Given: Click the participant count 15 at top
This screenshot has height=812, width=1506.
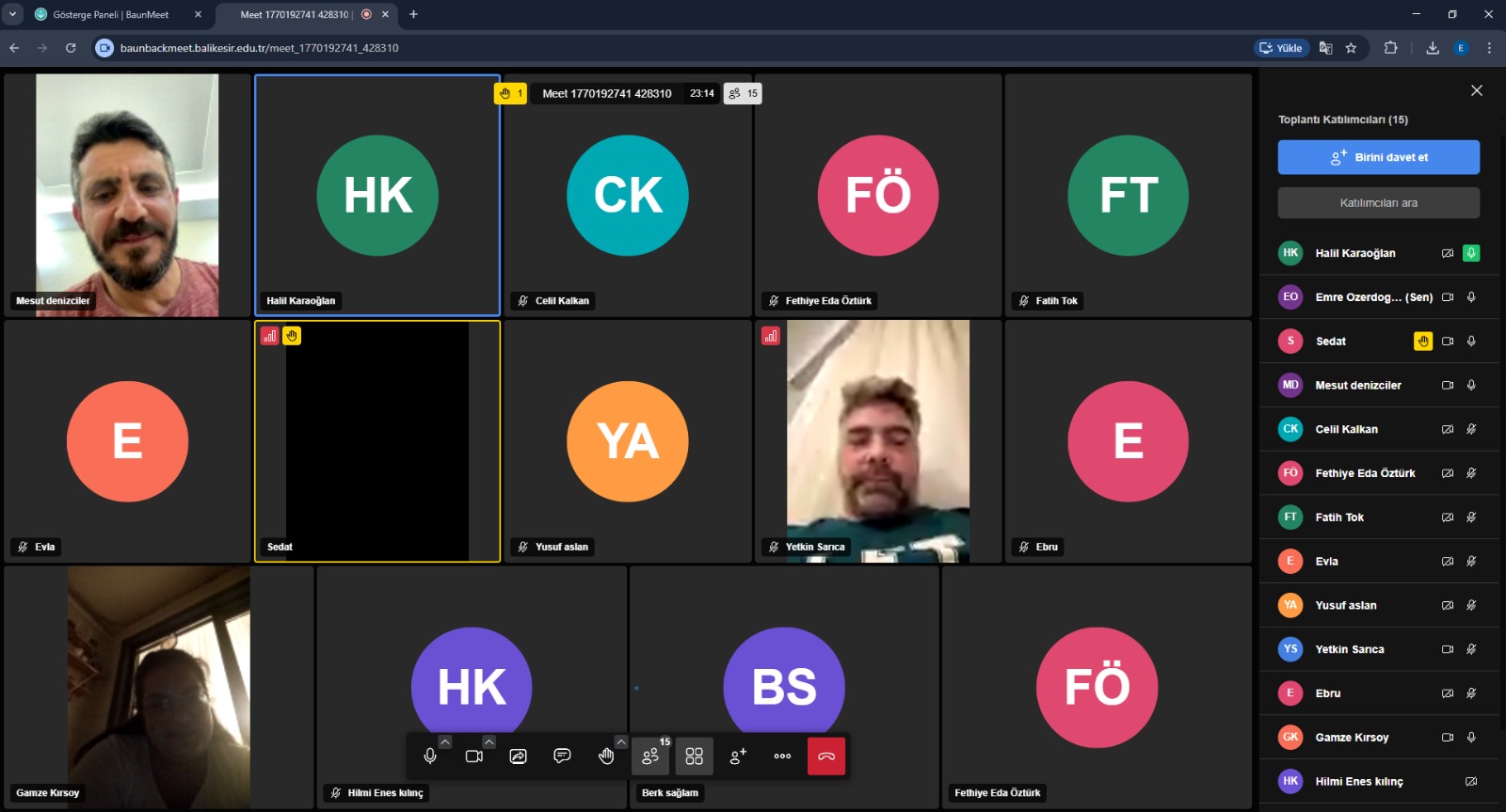Looking at the screenshot, I should [x=743, y=93].
